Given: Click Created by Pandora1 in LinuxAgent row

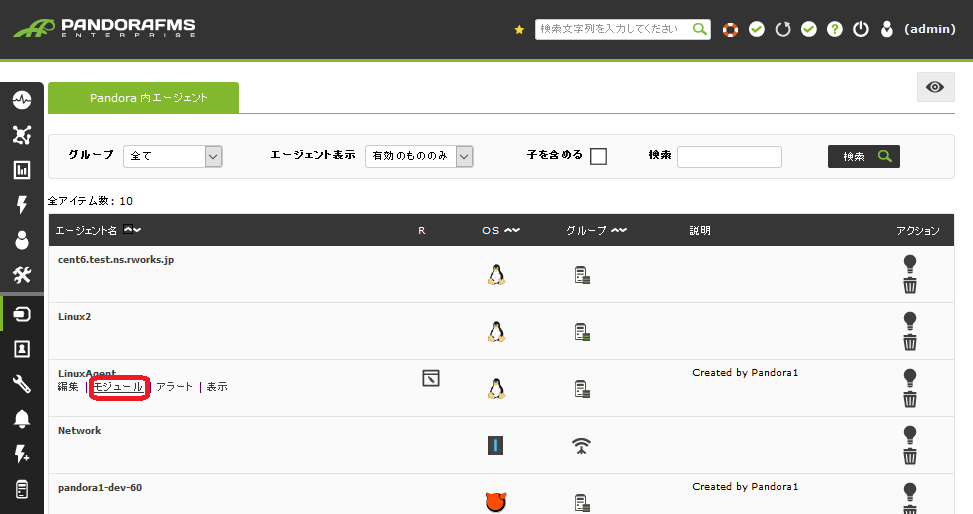Looking at the screenshot, I should click(745, 372).
